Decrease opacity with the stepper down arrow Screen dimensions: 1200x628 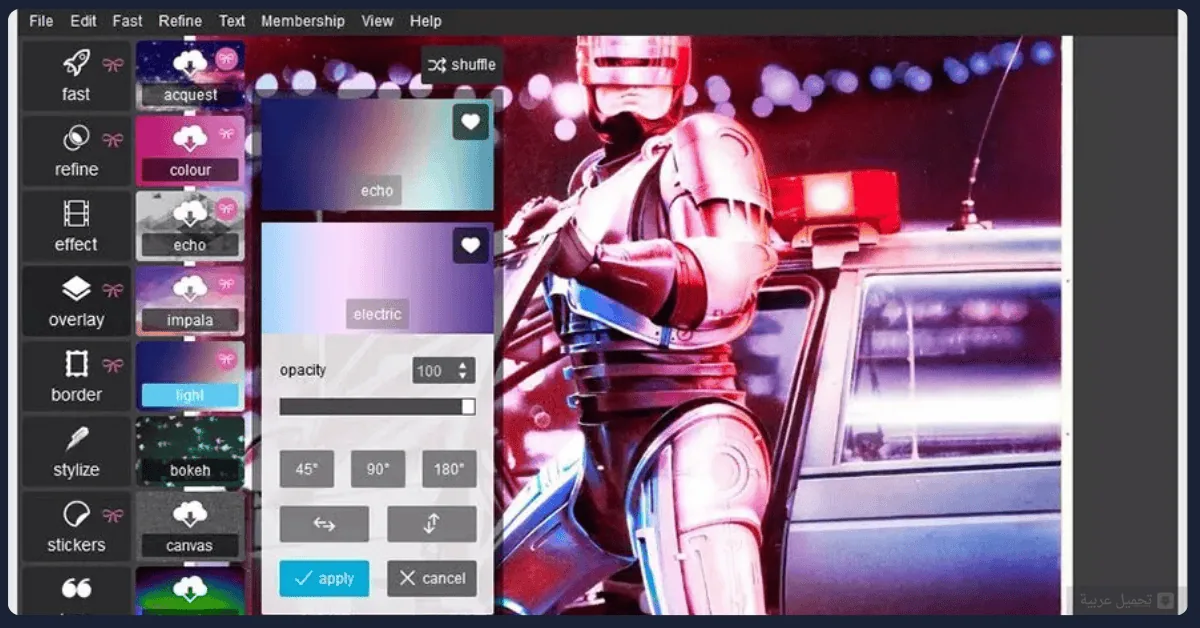462,377
